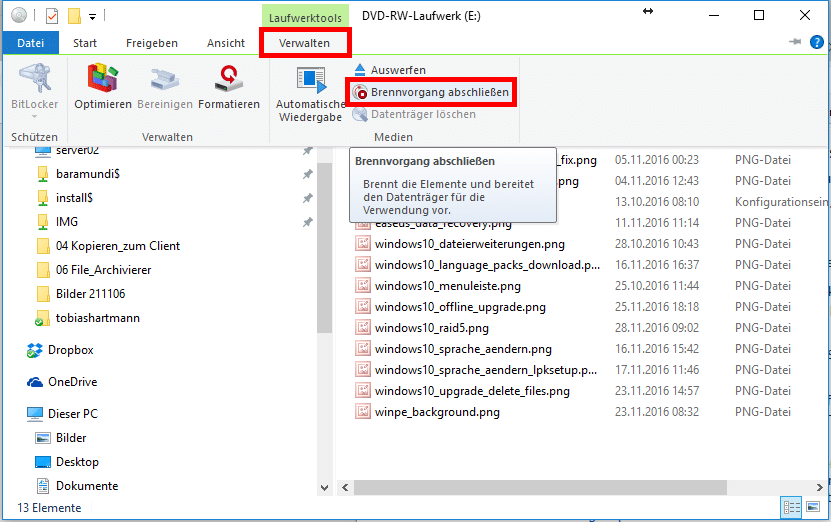This screenshot has height=522, width=831.
Task: Click the properties checkmark quick access icon
Action: (x=52, y=16)
